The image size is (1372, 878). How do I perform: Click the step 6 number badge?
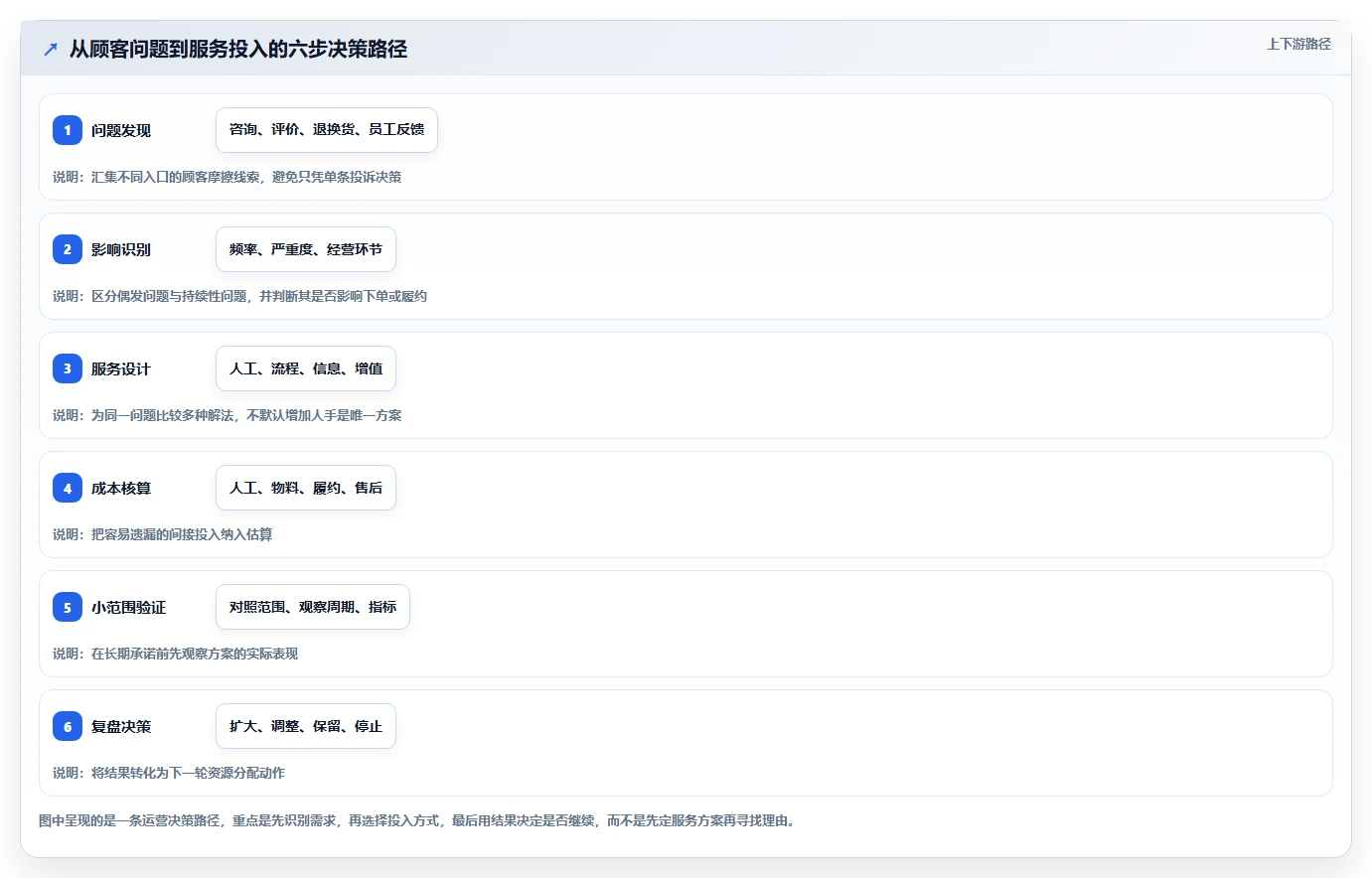(x=68, y=726)
